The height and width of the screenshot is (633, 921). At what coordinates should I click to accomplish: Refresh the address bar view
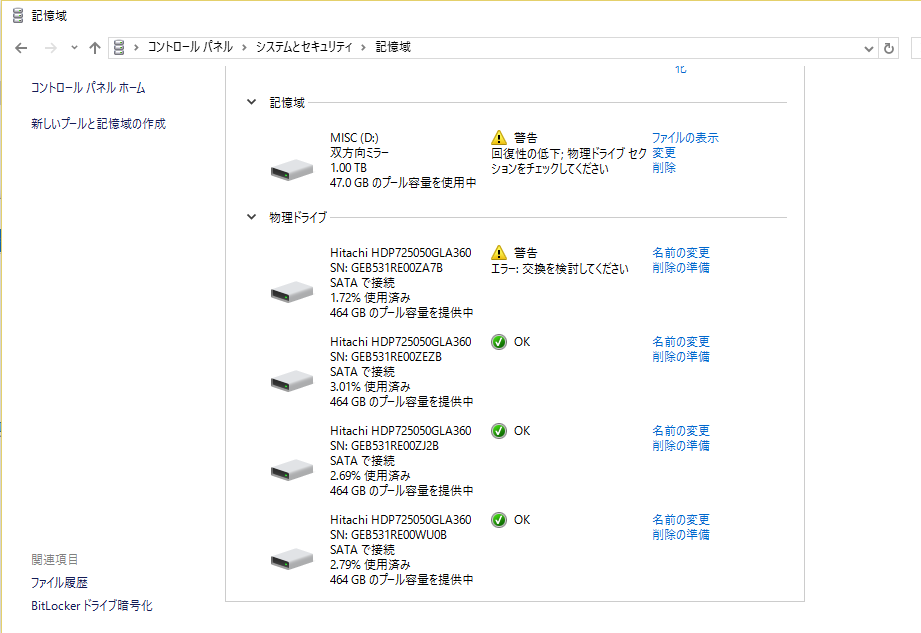click(x=889, y=48)
